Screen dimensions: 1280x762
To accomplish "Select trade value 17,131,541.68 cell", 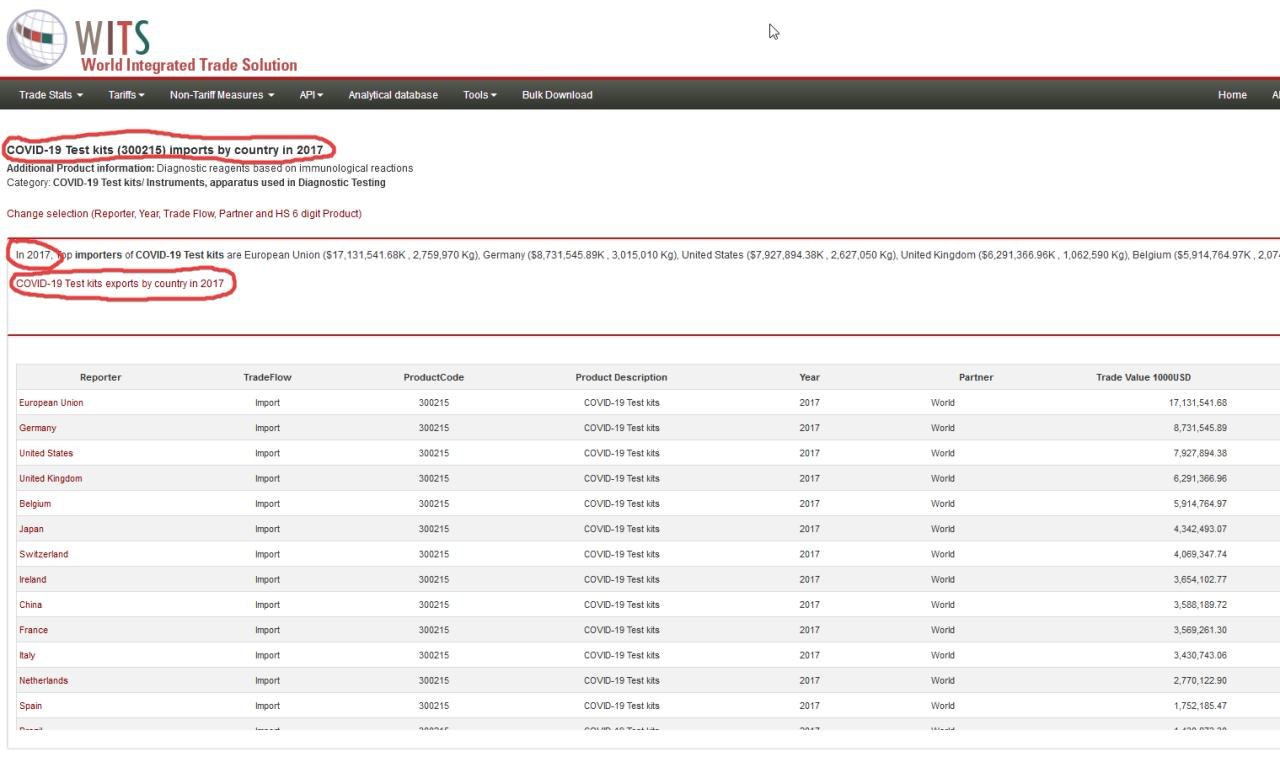I will click(1197, 403).
